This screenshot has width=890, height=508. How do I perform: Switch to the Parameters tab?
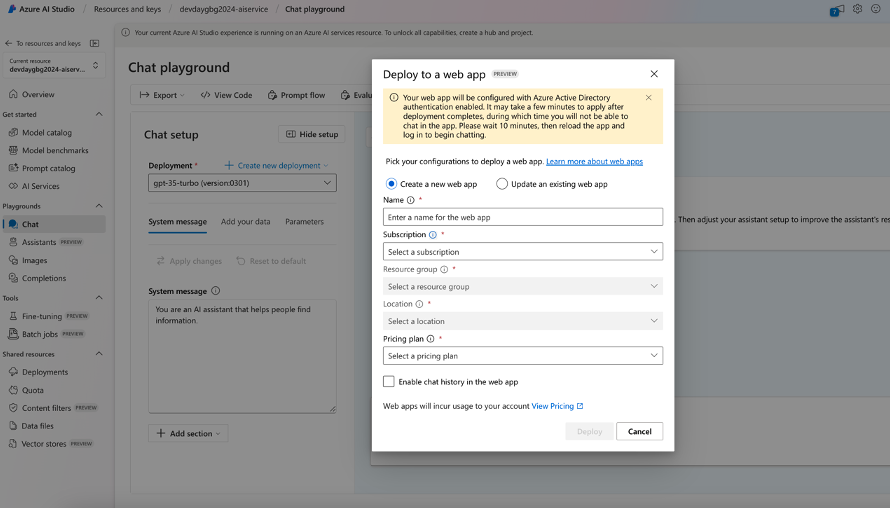[x=304, y=222]
